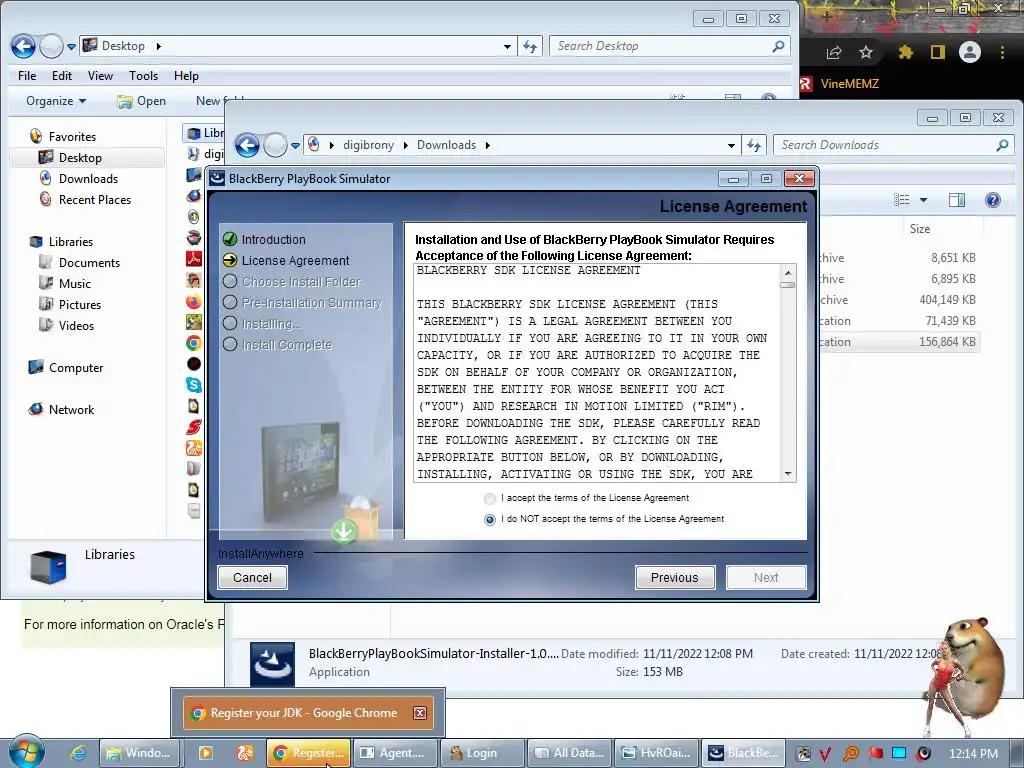
Task: Select the file row sized 404,149 KB
Action: (x=900, y=300)
